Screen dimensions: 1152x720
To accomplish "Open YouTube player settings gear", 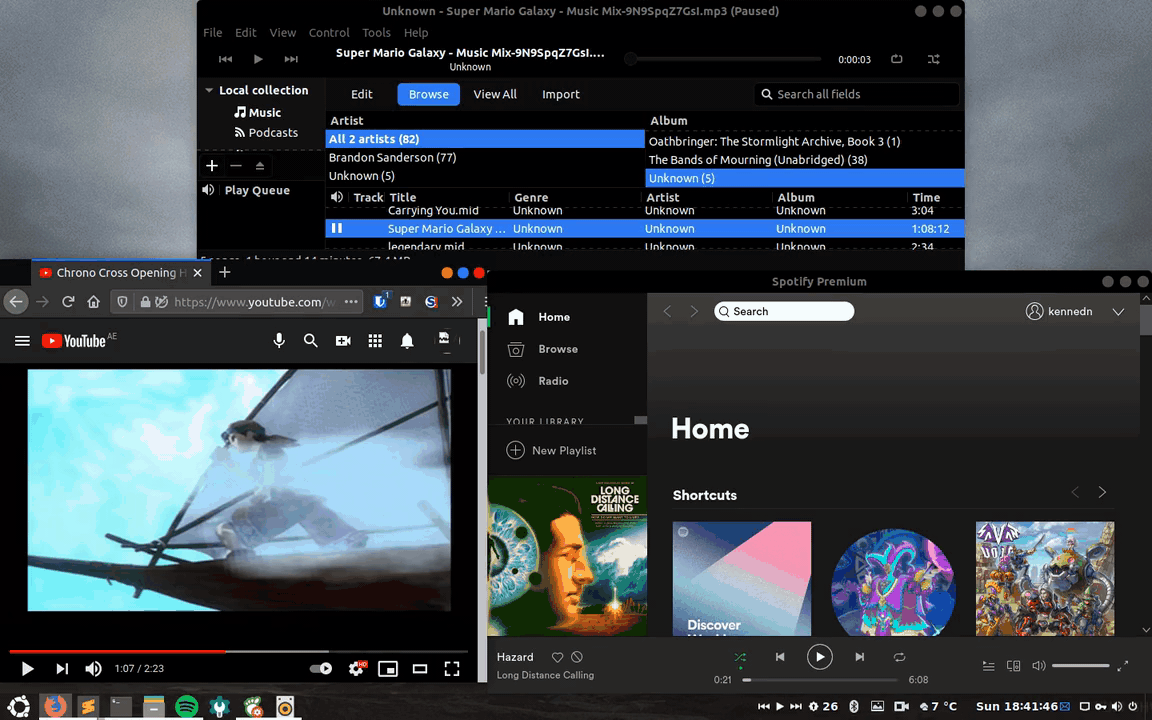I will (356, 669).
